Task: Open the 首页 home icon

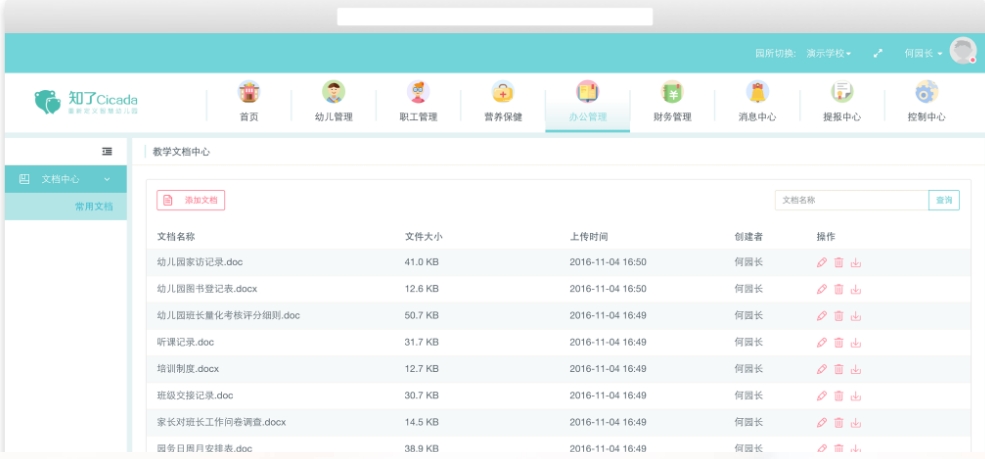Action: point(248,93)
